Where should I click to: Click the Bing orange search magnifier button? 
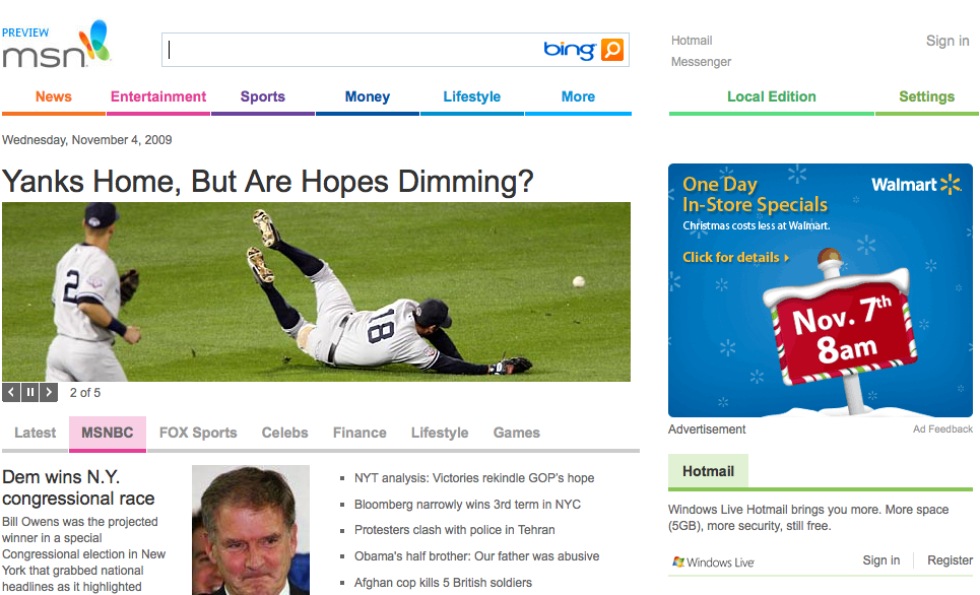[x=612, y=50]
